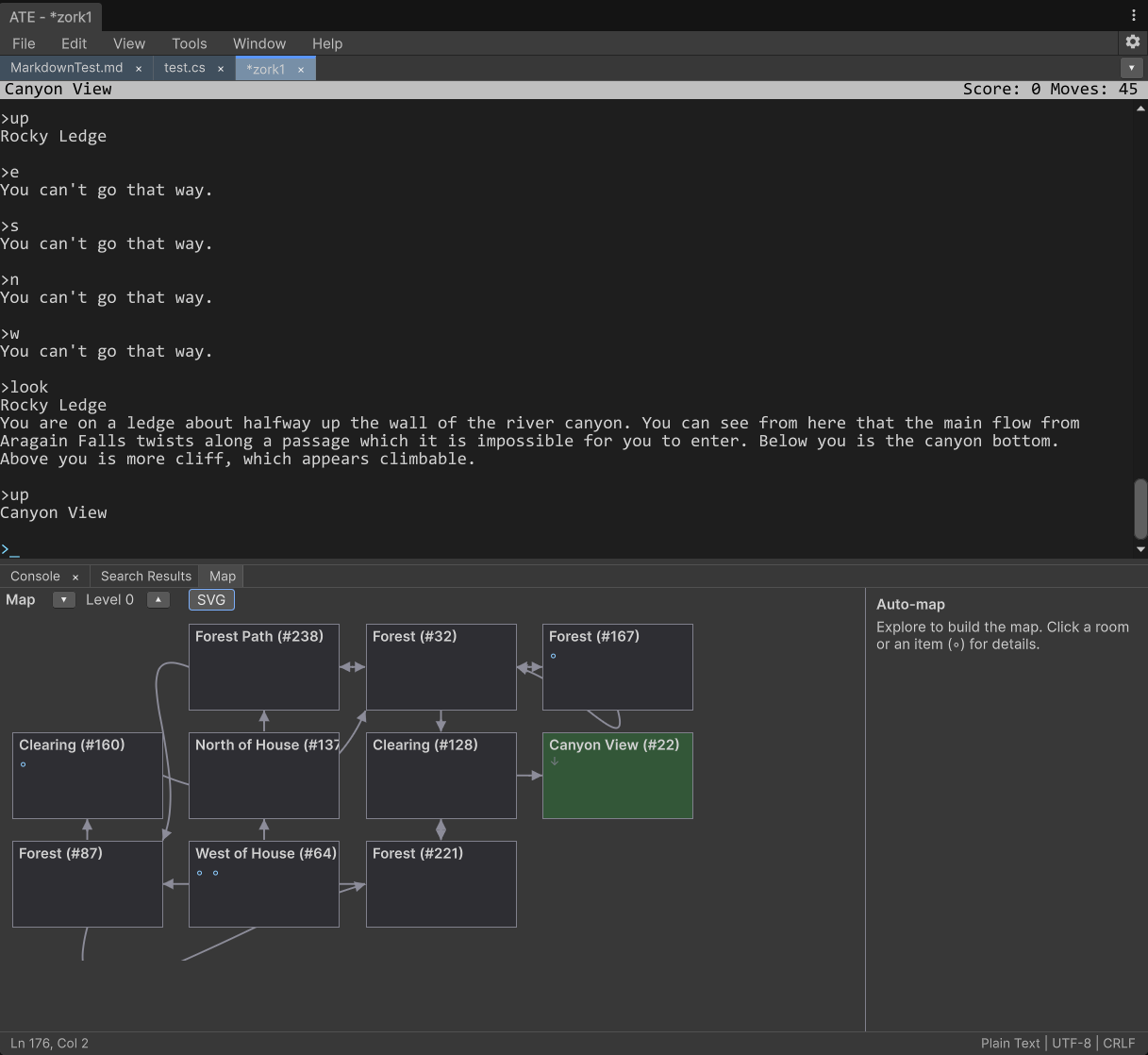The height and width of the screenshot is (1055, 1148).
Task: Click the Ln 176, Col 2 position
Action: (x=49, y=1043)
